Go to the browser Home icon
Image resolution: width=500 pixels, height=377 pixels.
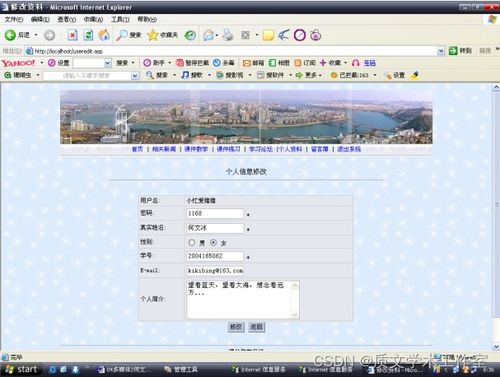[x=104, y=35]
